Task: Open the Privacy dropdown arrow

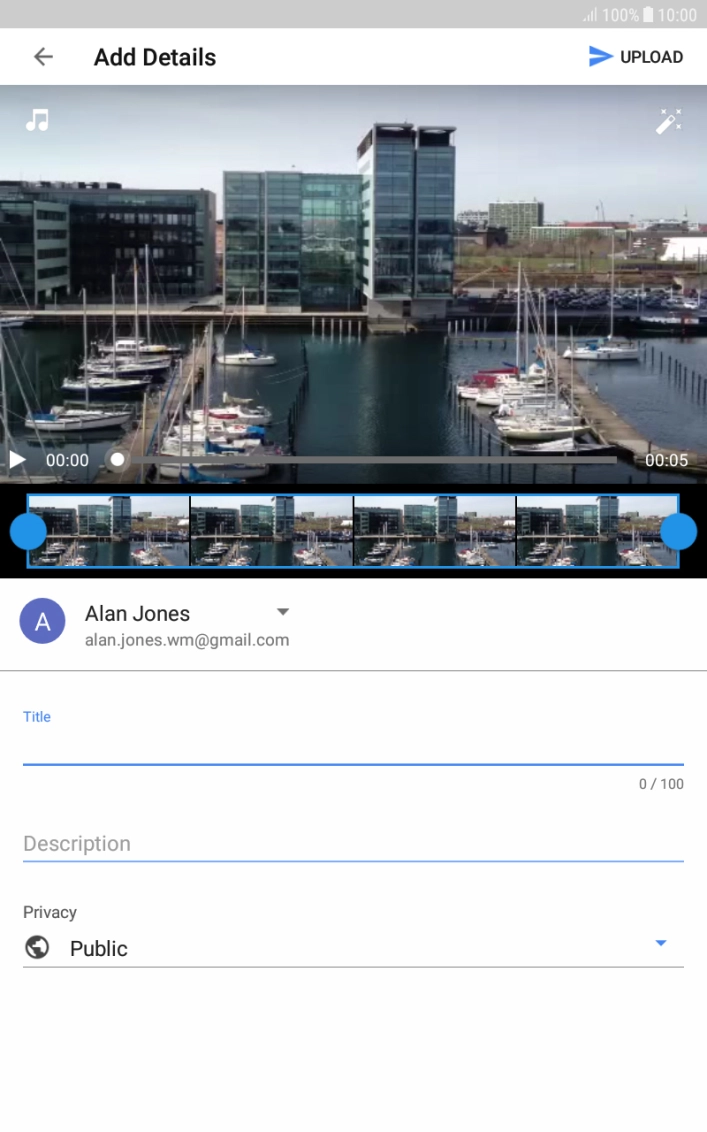Action: coord(660,943)
